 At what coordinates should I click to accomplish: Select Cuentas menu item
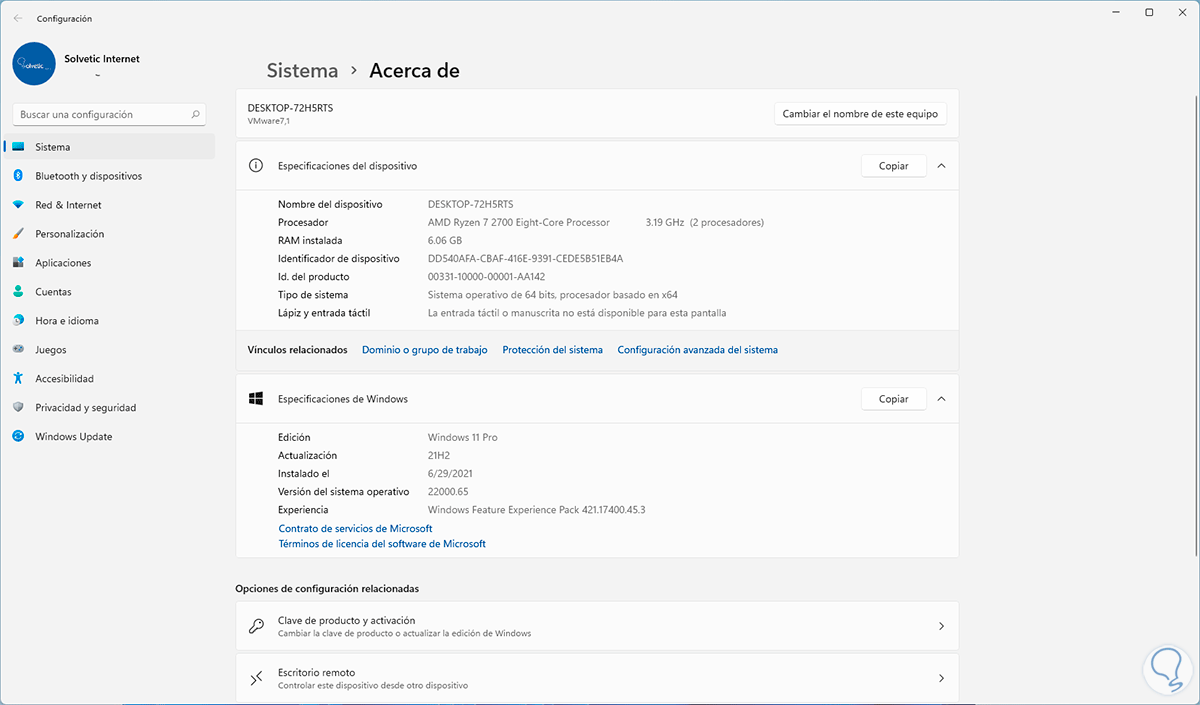point(53,292)
